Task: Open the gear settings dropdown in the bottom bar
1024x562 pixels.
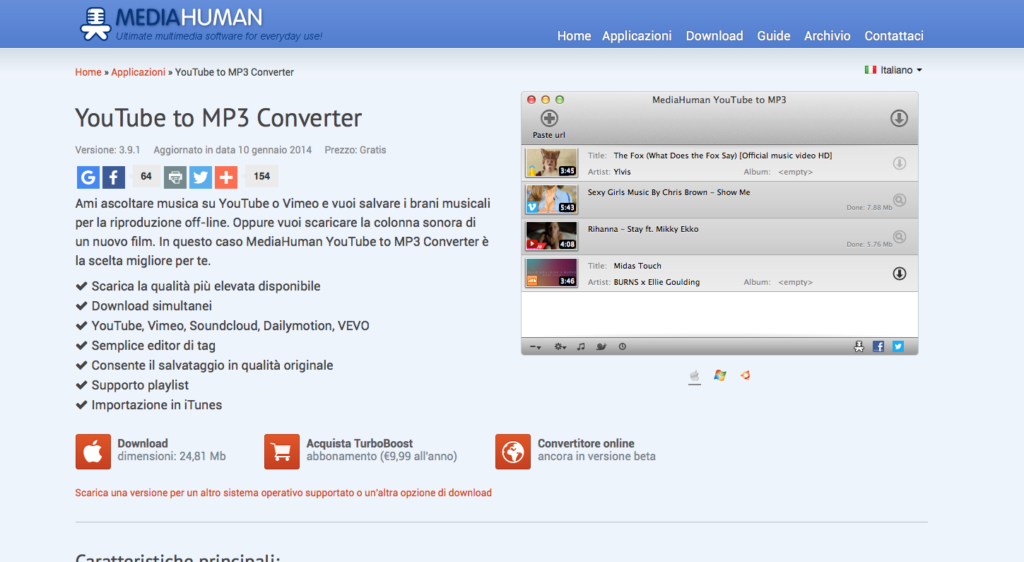Action: [x=560, y=347]
